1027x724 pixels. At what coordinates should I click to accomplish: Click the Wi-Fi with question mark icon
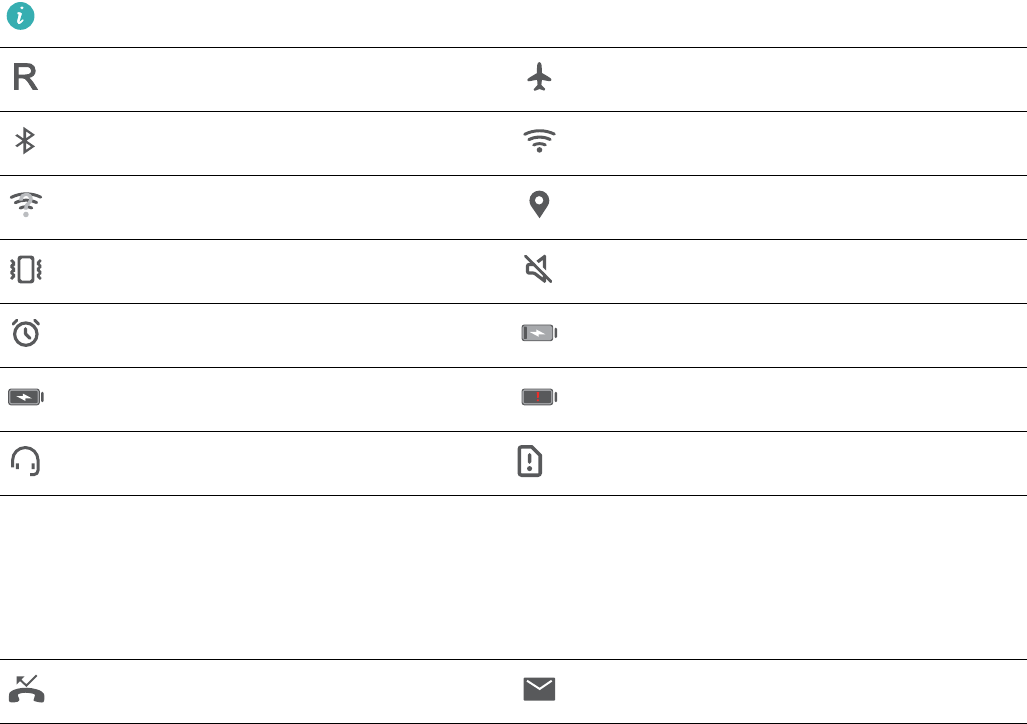tap(26, 204)
